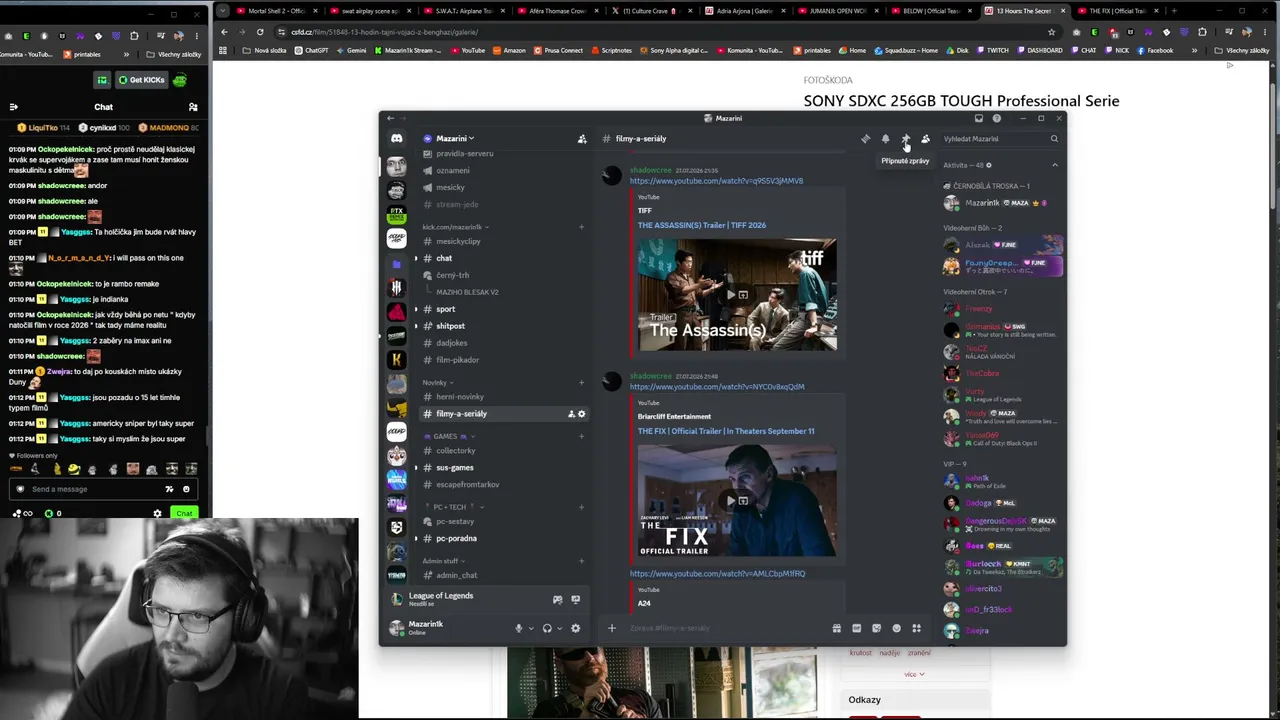This screenshot has width=1280, height=720.
Task: Open threads icon in channel header
Action: (865, 139)
